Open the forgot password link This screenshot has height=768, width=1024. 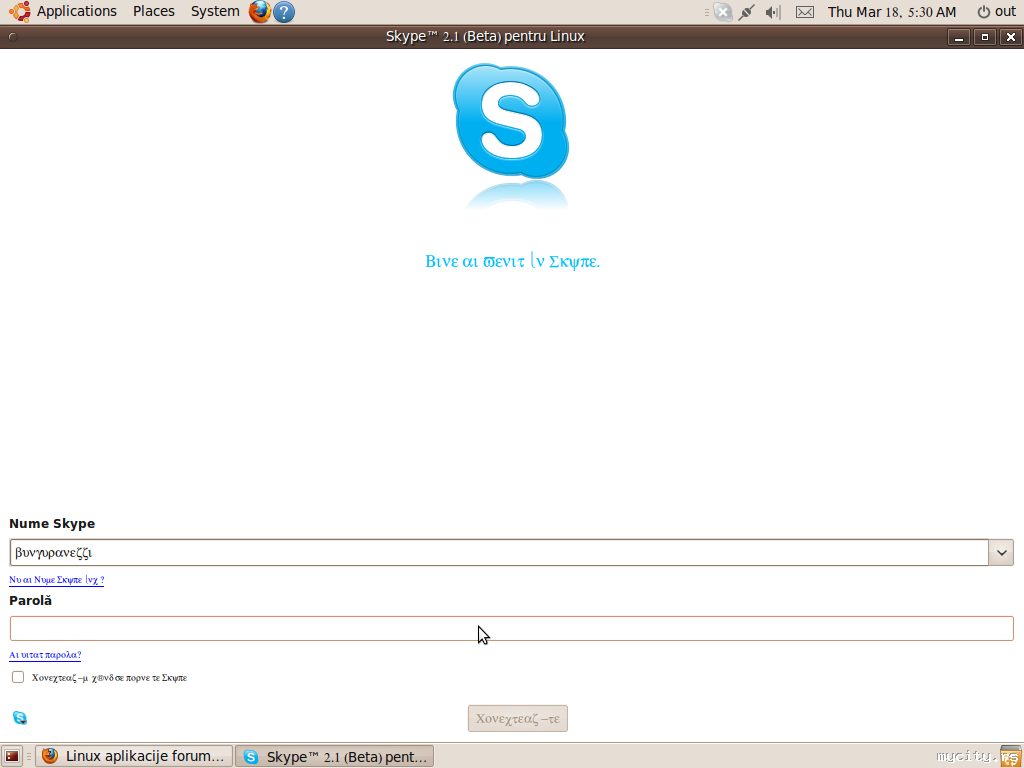45,654
